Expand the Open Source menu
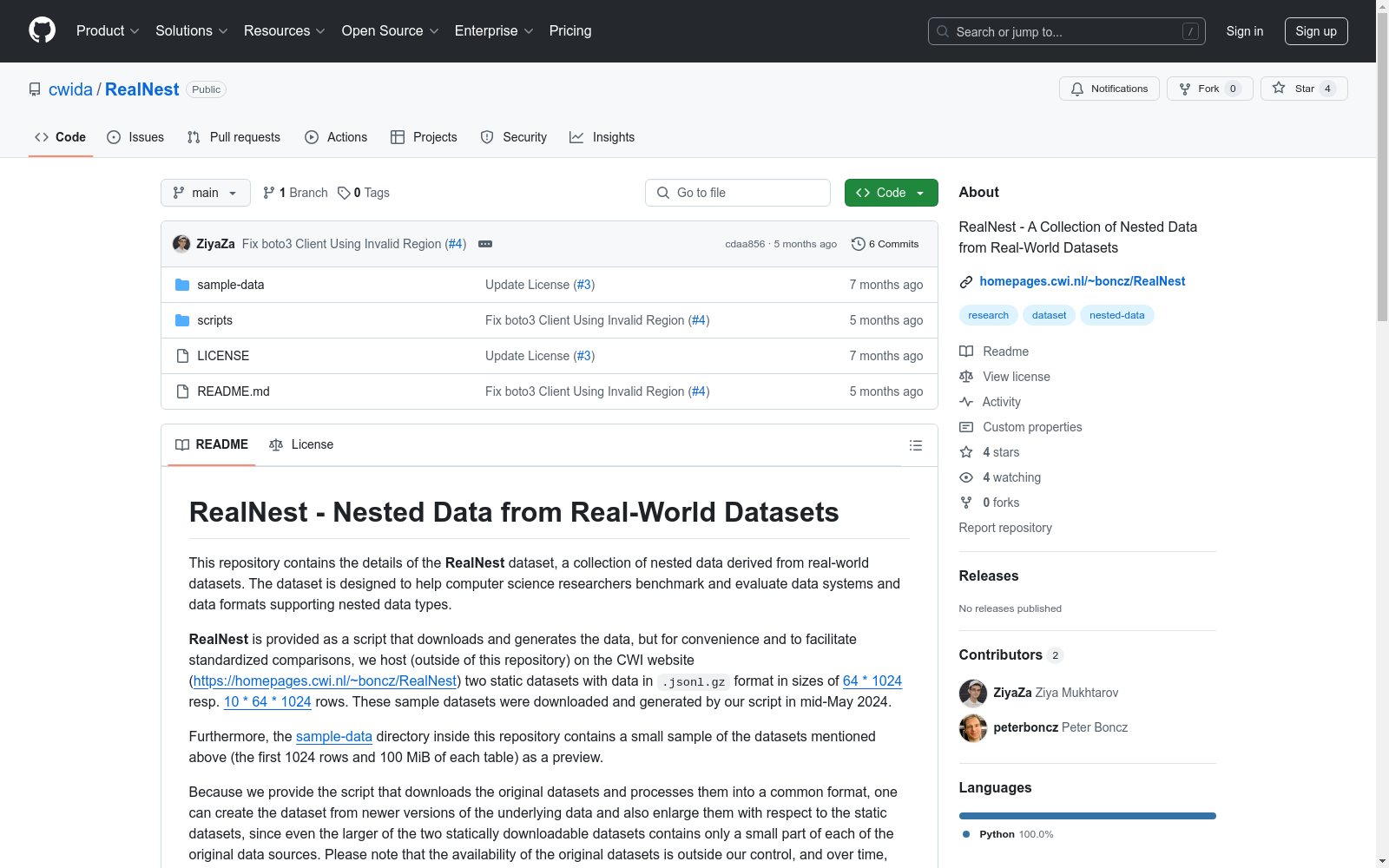The width and height of the screenshot is (1389, 868). [x=391, y=31]
